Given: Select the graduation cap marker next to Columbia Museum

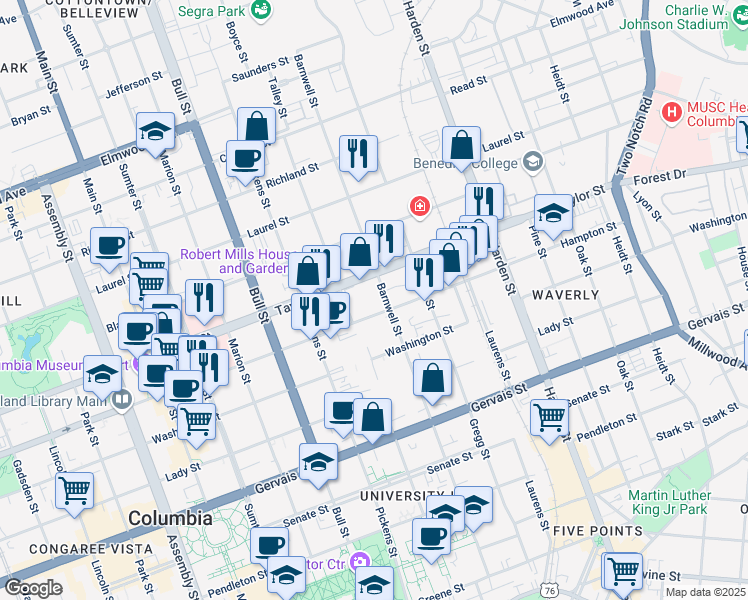Looking at the screenshot, I should click(x=103, y=375).
